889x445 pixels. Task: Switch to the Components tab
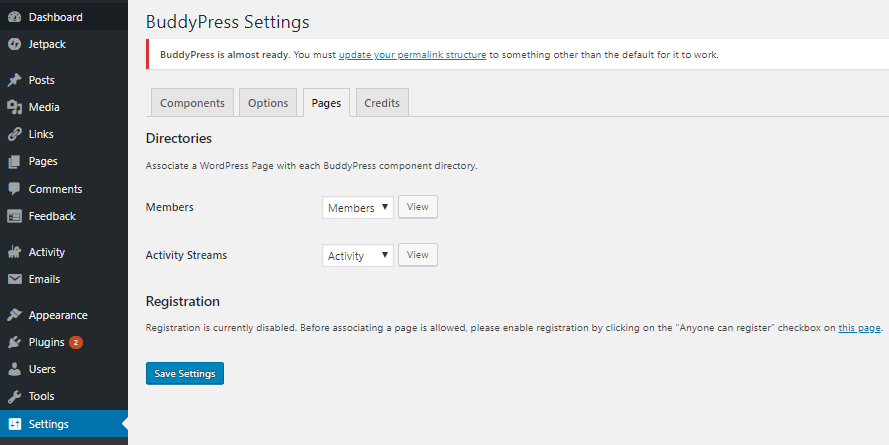coord(192,103)
